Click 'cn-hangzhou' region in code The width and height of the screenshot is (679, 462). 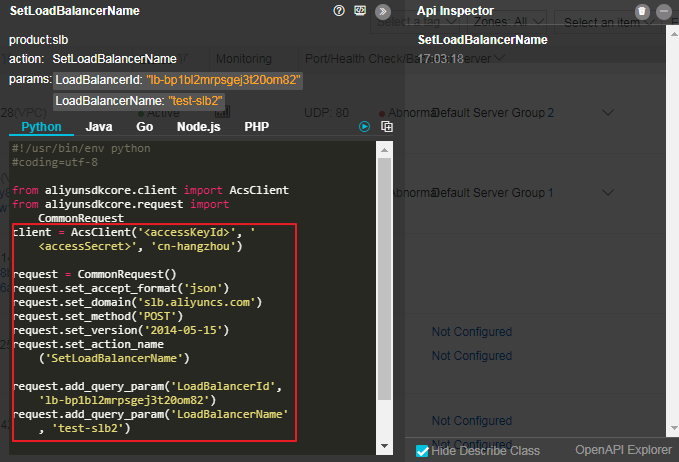point(193,246)
